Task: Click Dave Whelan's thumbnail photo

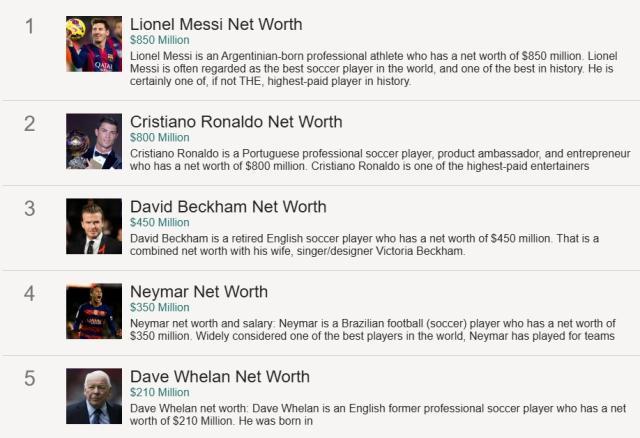Action: tap(94, 396)
